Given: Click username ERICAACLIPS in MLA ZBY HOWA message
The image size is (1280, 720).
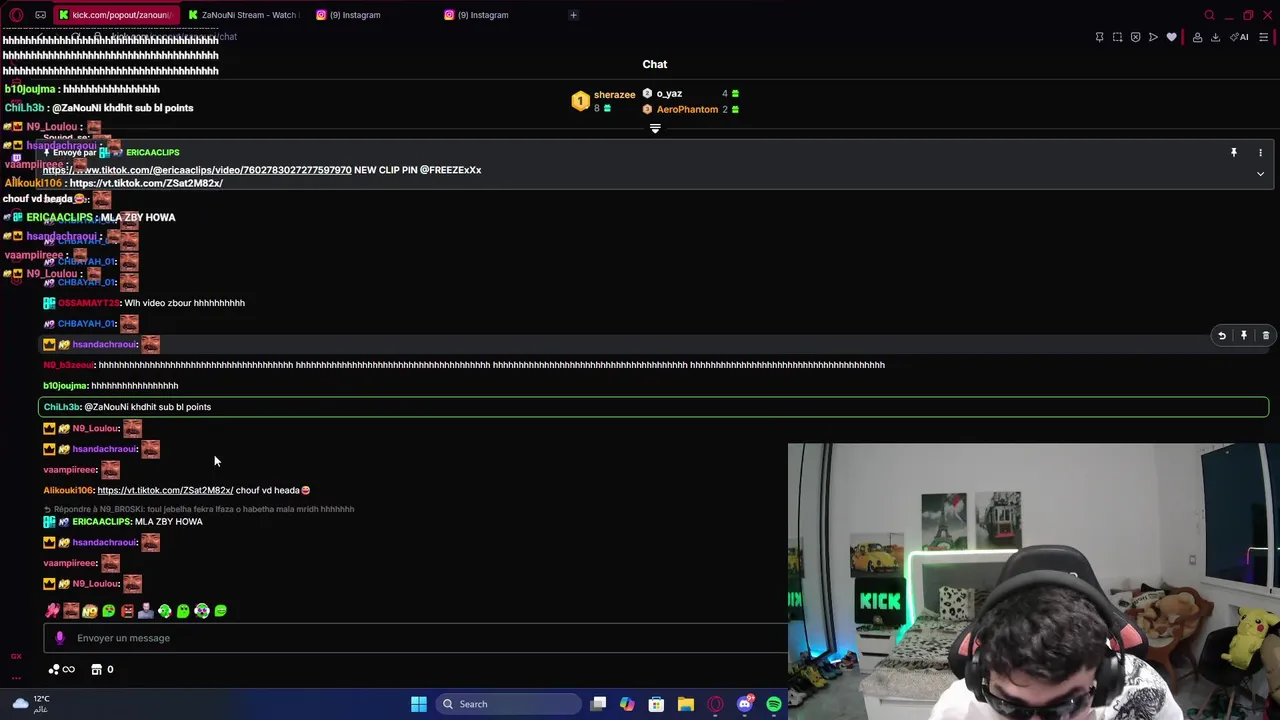Looking at the screenshot, I should 101,521.
